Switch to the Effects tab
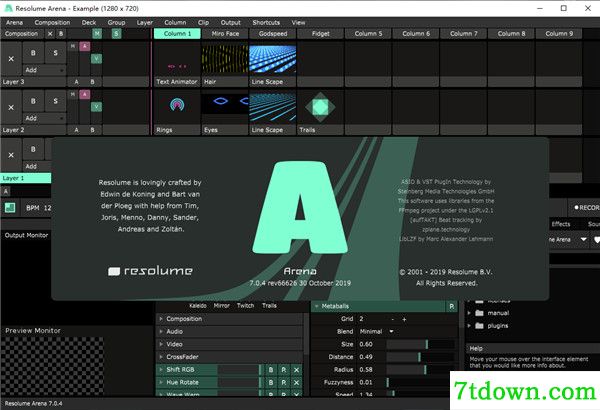This screenshot has height=410, width=600. tap(561, 224)
